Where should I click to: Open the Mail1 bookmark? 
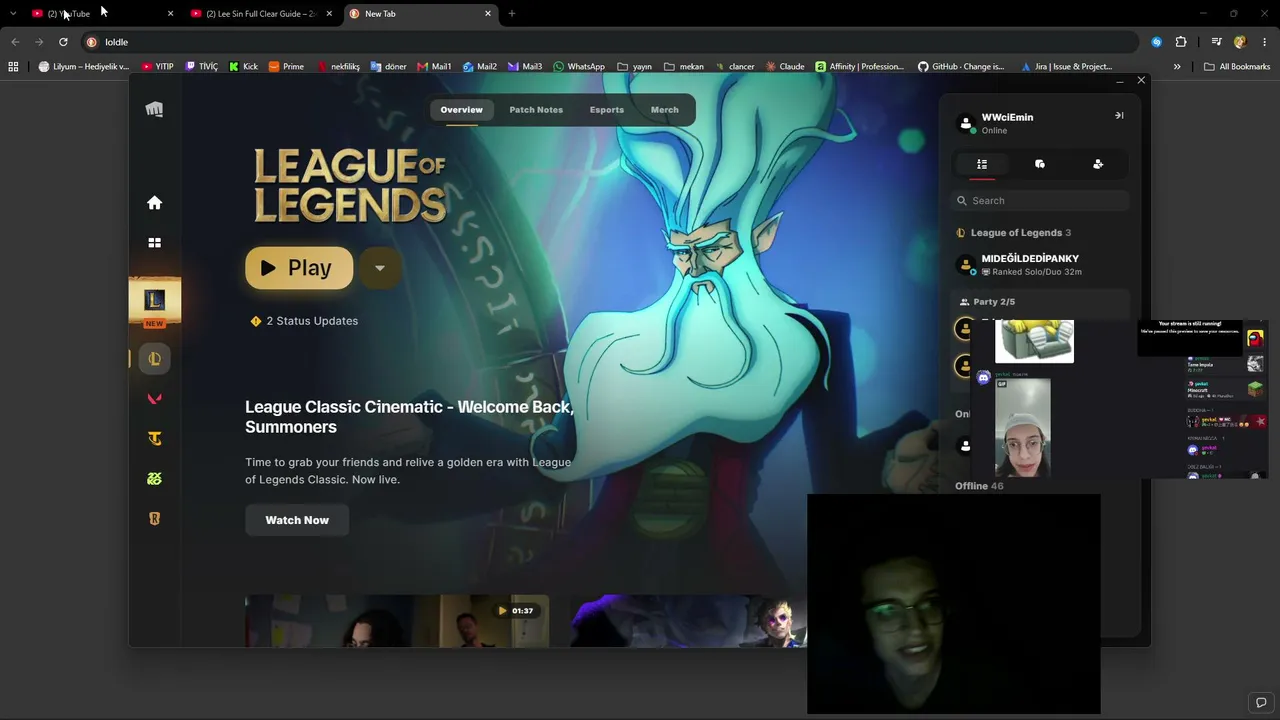(x=434, y=67)
